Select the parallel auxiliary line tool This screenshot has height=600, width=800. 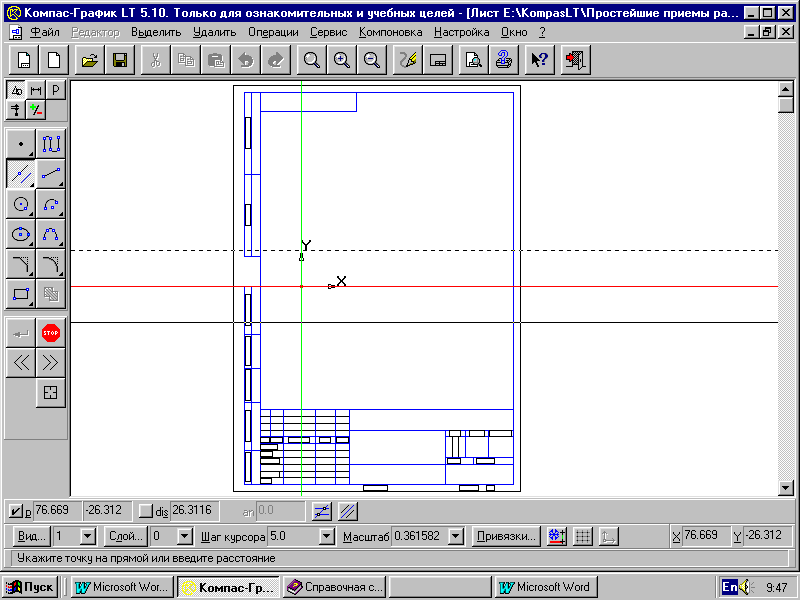click(20, 174)
